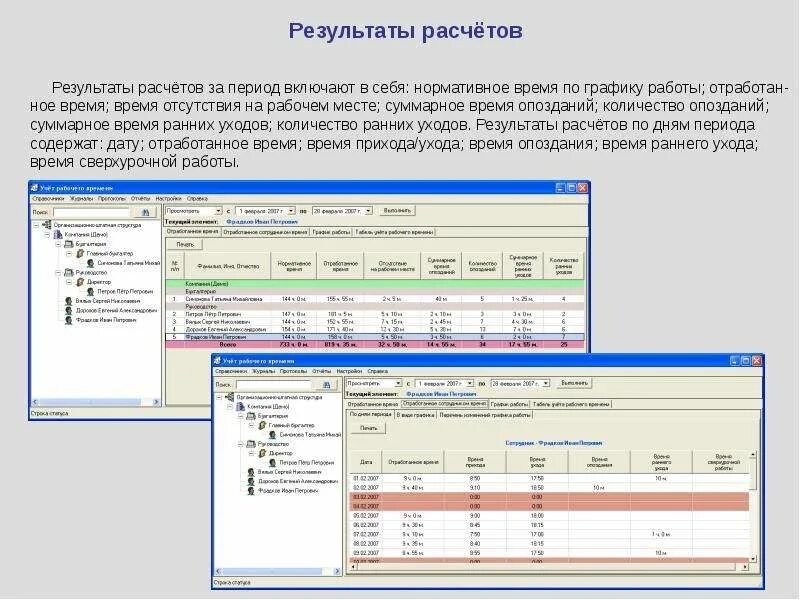Select the Компания (Демо) building icon, rear window
800x600 pixels.
58,234
